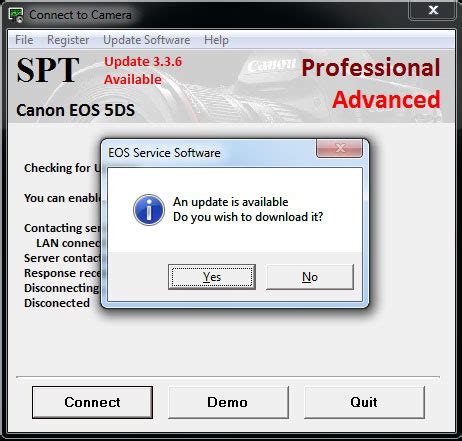Viewport: 462px width, 441px height.
Task: Click the Canon logo in the banner
Action: pyautogui.click(x=272, y=66)
